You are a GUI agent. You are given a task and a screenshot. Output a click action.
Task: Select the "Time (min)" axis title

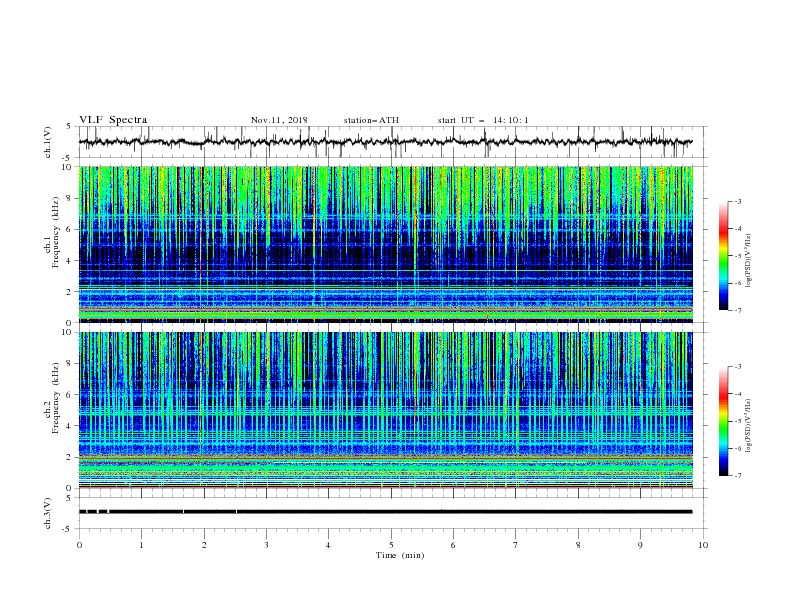[x=400, y=555]
